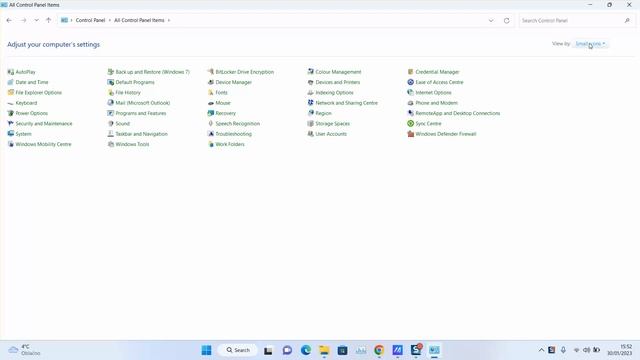The height and width of the screenshot is (360, 640).
Task: Click All Control Panel Items breadcrumb
Action: 139,20
